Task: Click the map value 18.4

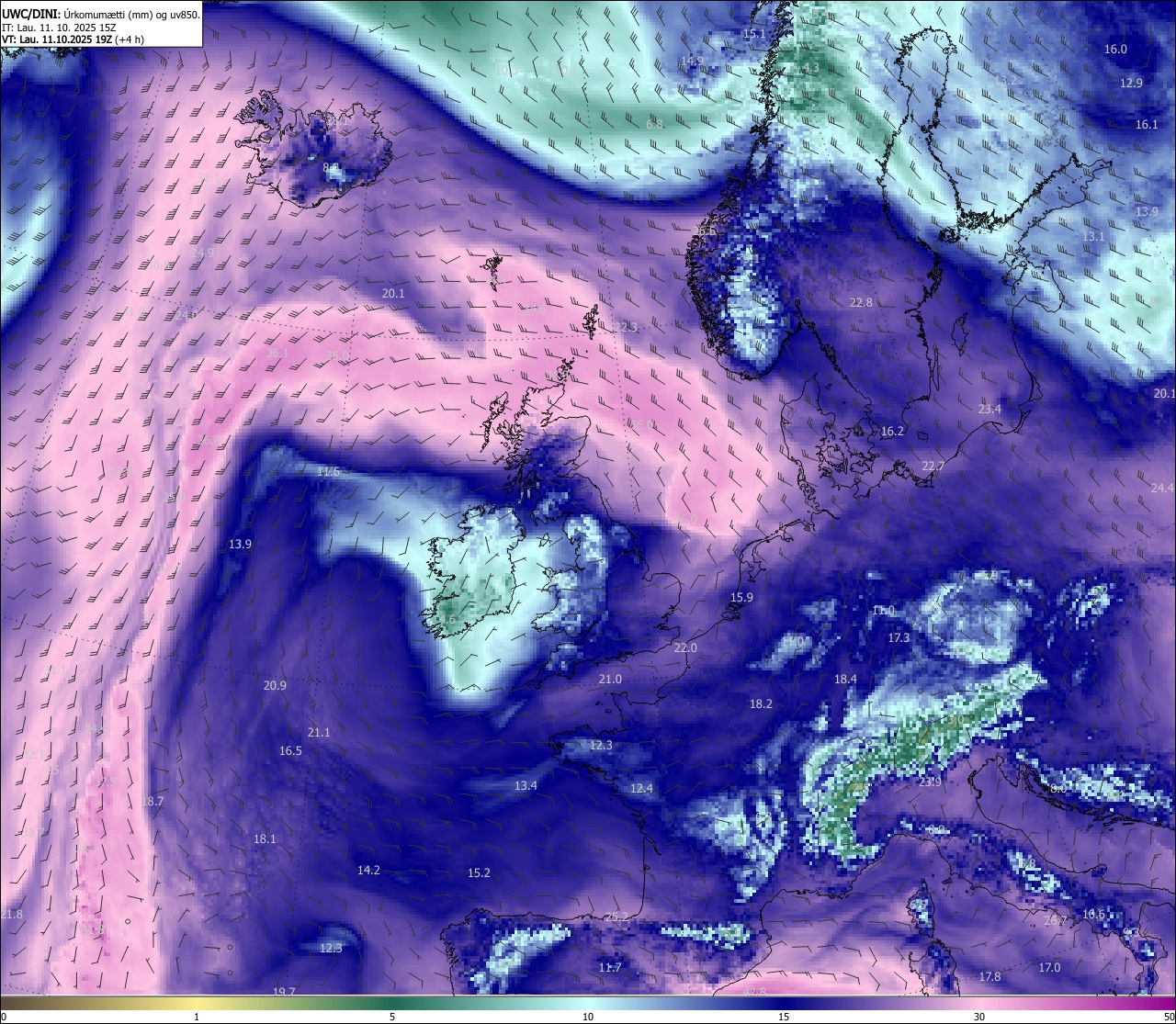Action: click(x=845, y=680)
